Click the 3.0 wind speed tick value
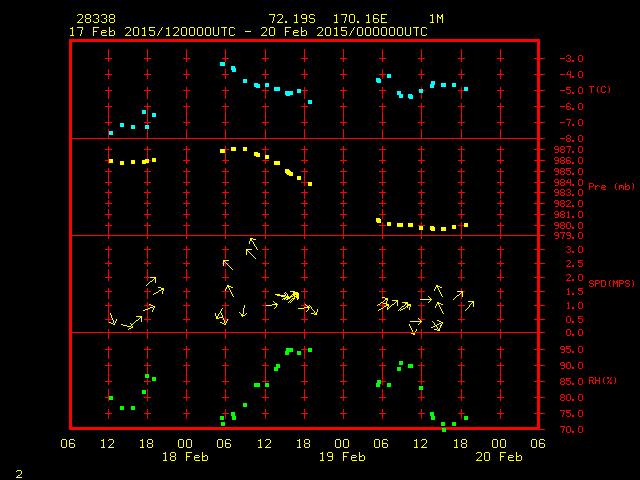Image resolution: width=640 pixels, height=480 pixels. click(574, 250)
